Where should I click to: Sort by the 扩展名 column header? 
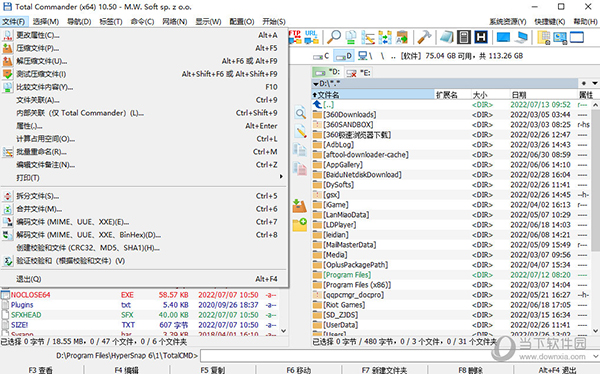(452, 95)
